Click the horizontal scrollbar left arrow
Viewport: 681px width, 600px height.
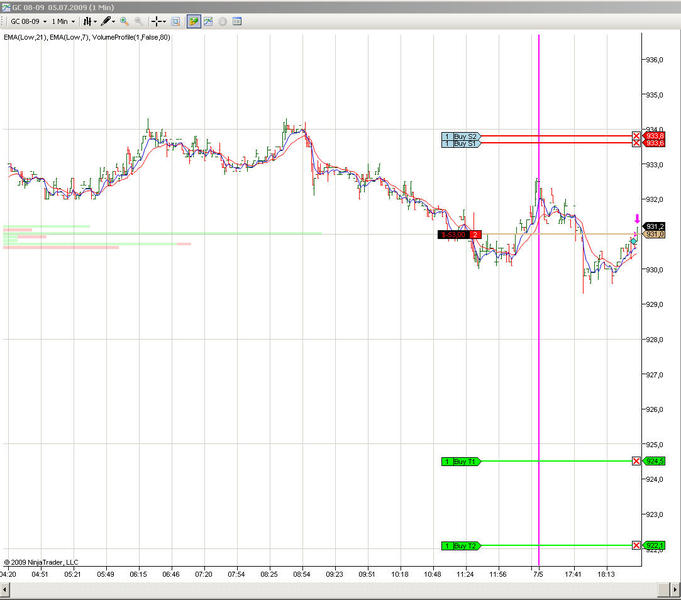(5, 590)
